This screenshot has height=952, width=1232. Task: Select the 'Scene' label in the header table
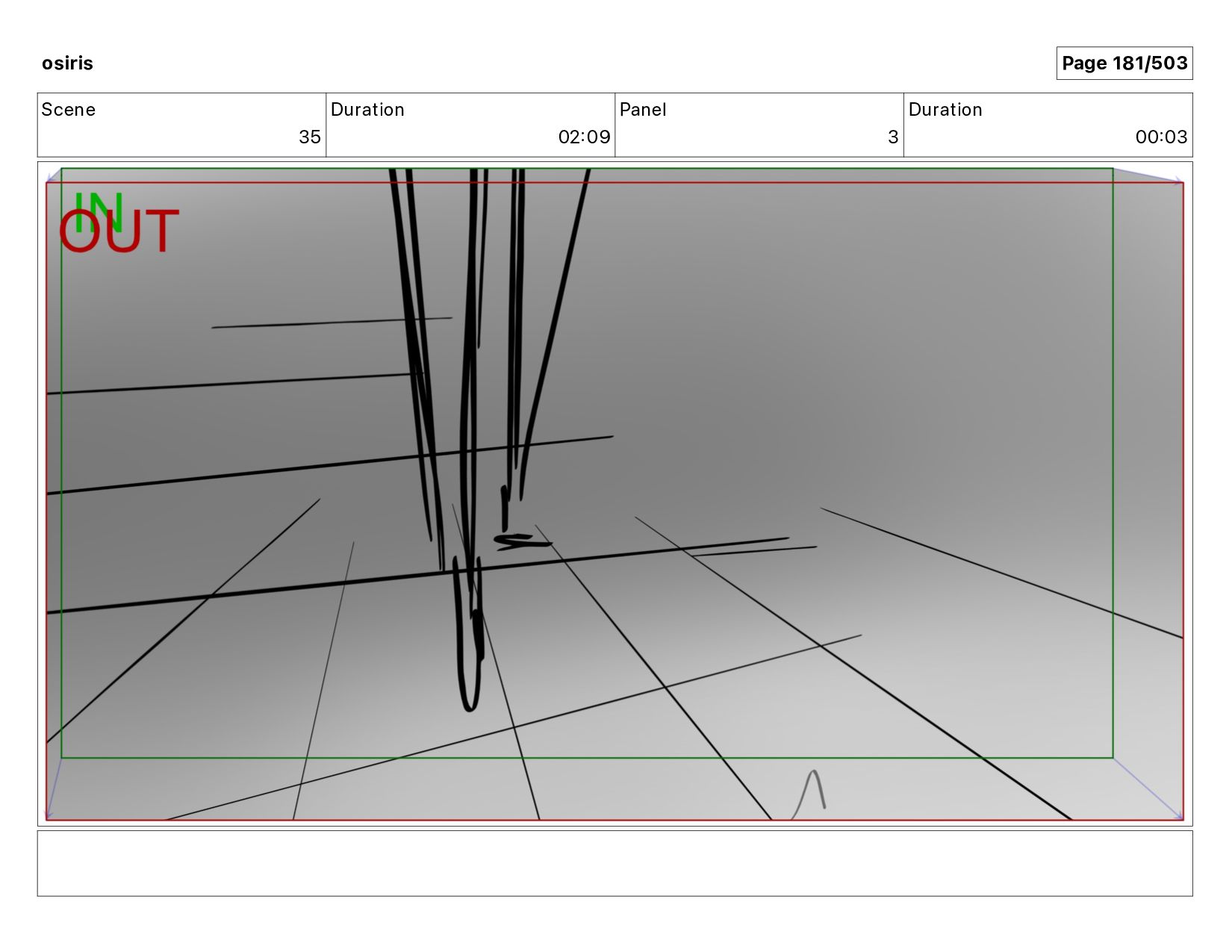click(69, 110)
